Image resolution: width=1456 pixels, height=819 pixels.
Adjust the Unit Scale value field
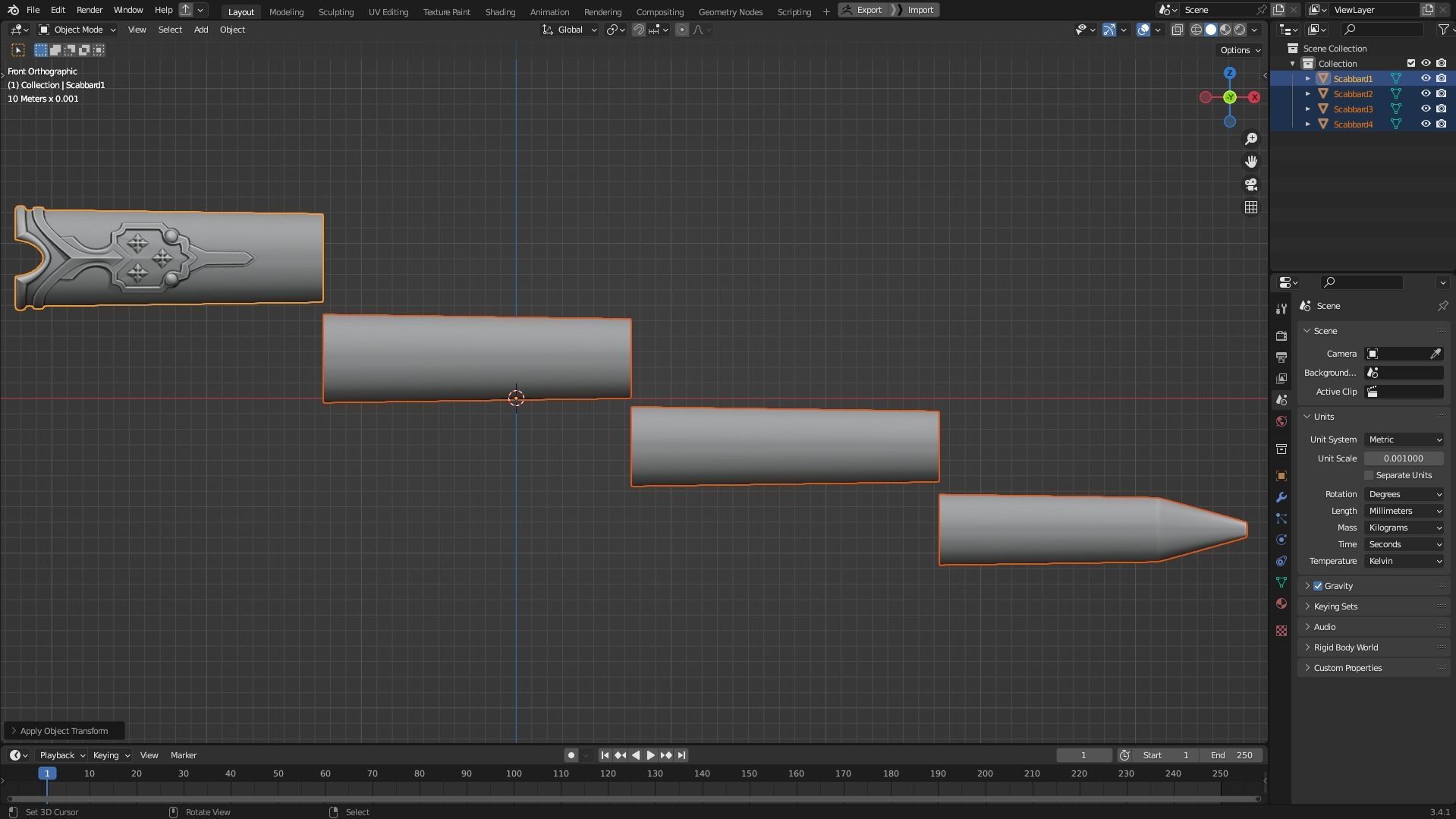(1404, 458)
